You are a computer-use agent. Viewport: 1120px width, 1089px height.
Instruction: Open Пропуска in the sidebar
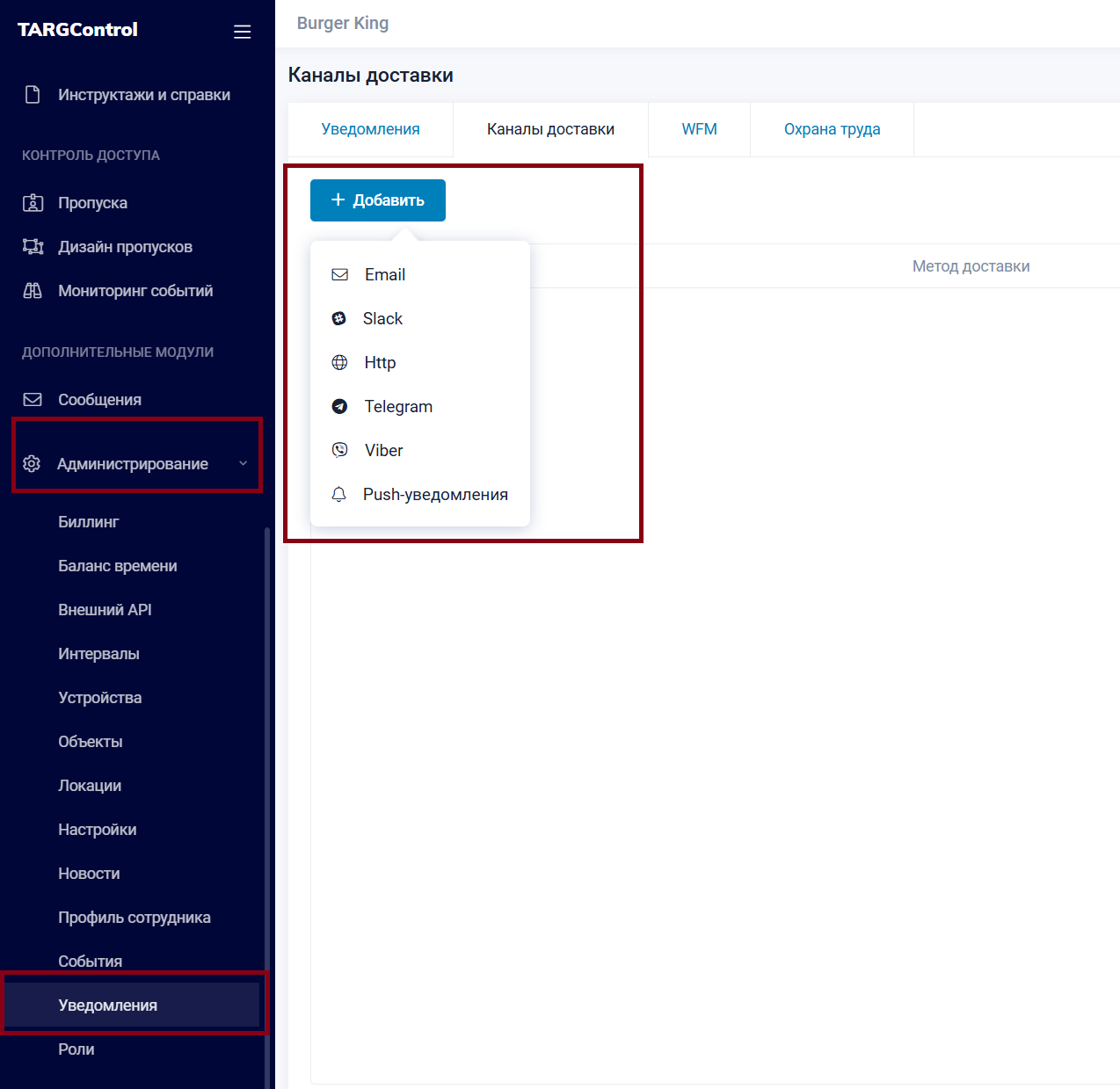click(x=92, y=203)
